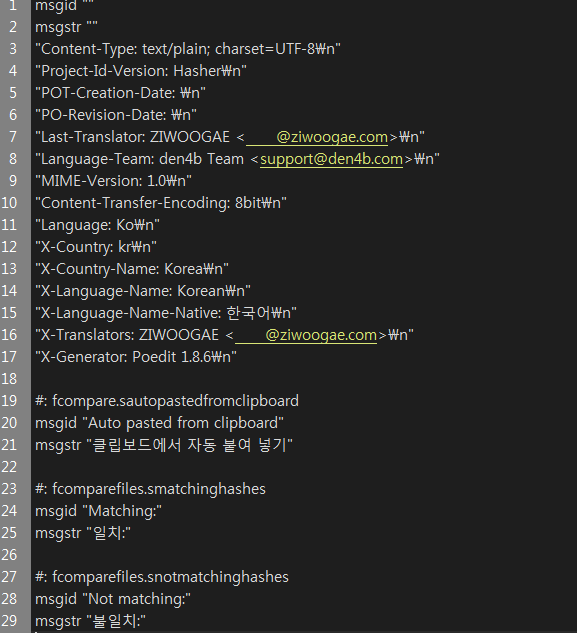This screenshot has height=633, width=577.
Task: Click the "POT-Creation-Date:" line
Action: [120, 93]
